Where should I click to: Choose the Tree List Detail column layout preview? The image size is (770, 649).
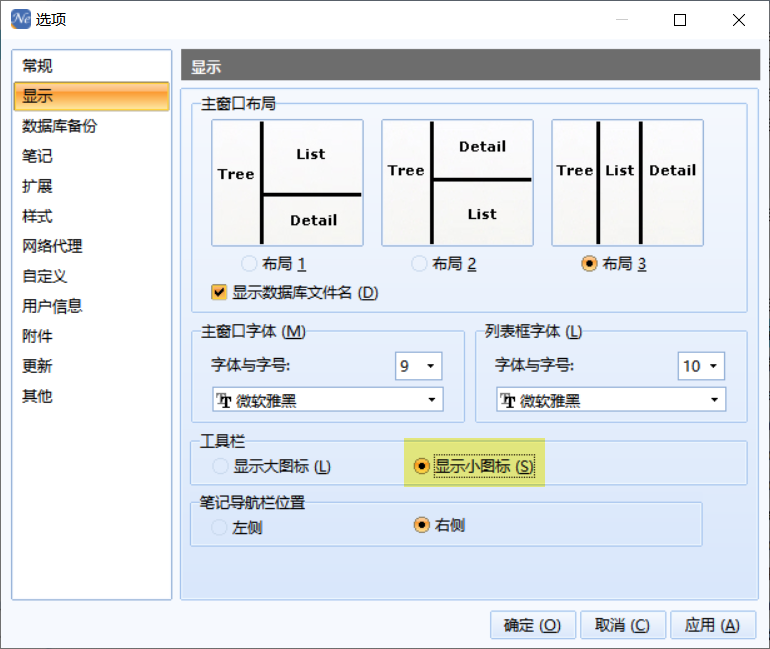tap(627, 183)
